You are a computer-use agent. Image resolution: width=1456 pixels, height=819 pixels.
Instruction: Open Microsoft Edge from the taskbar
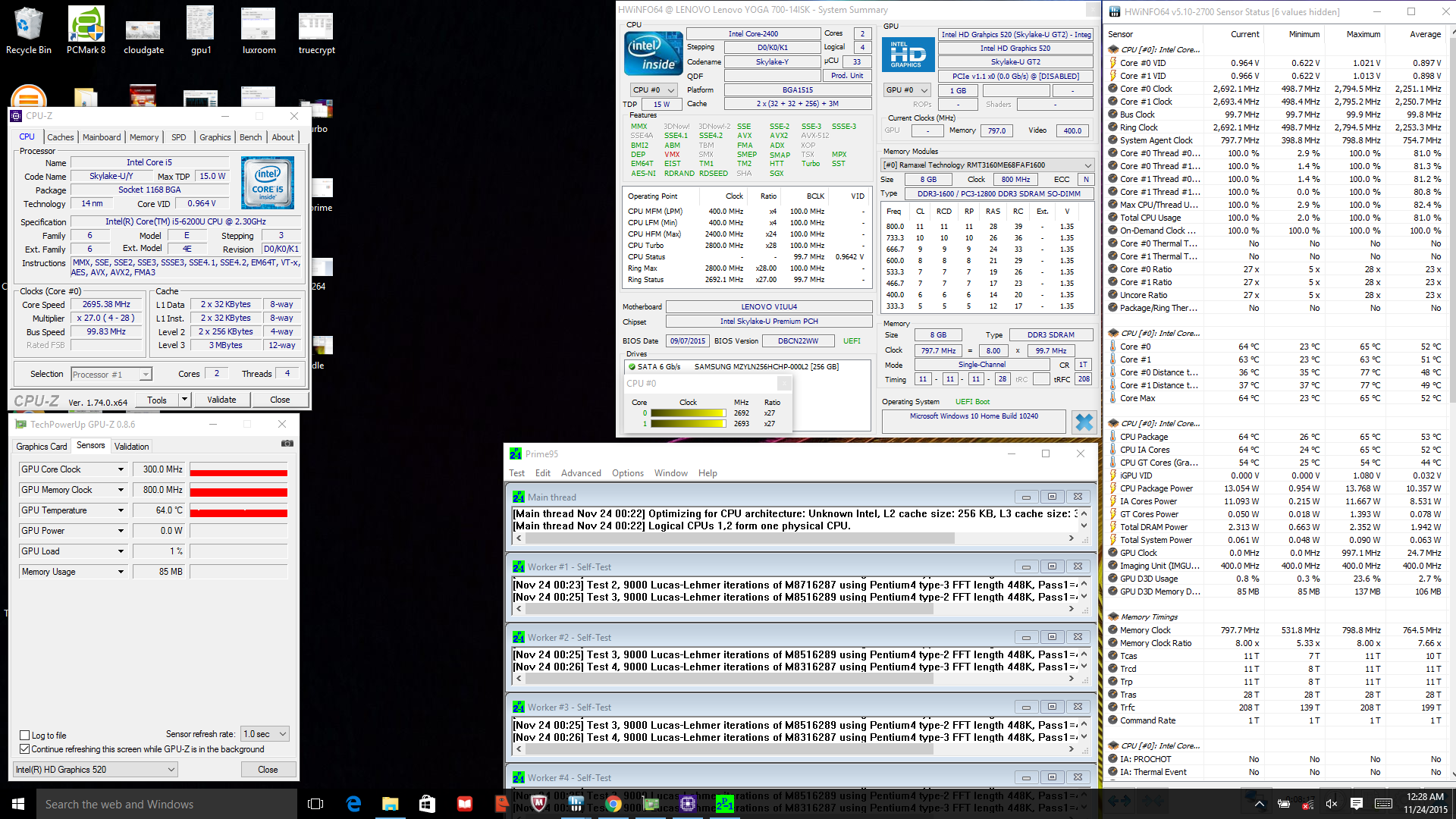point(353,804)
